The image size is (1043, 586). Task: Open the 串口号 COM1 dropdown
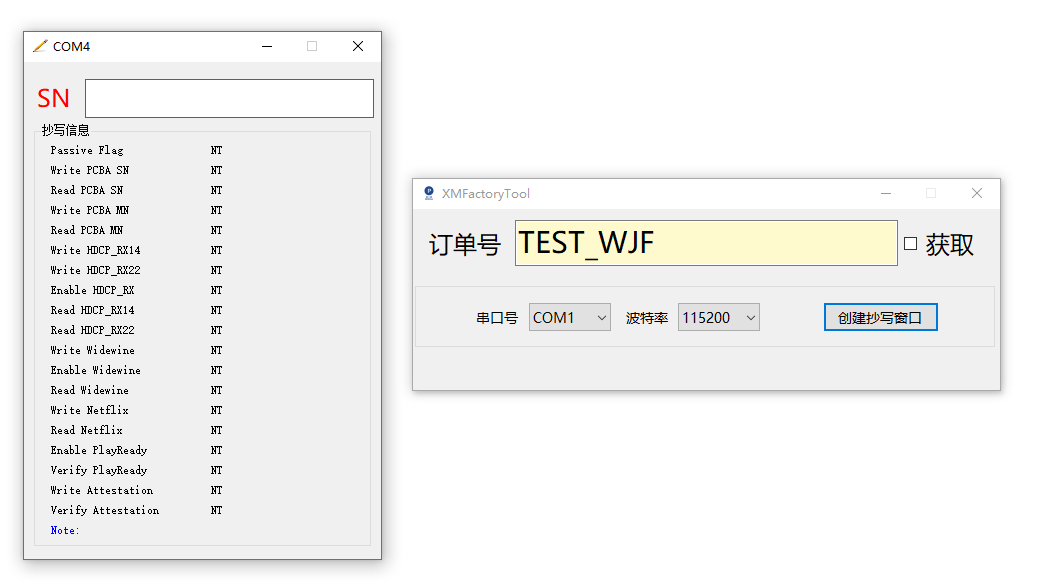point(569,317)
